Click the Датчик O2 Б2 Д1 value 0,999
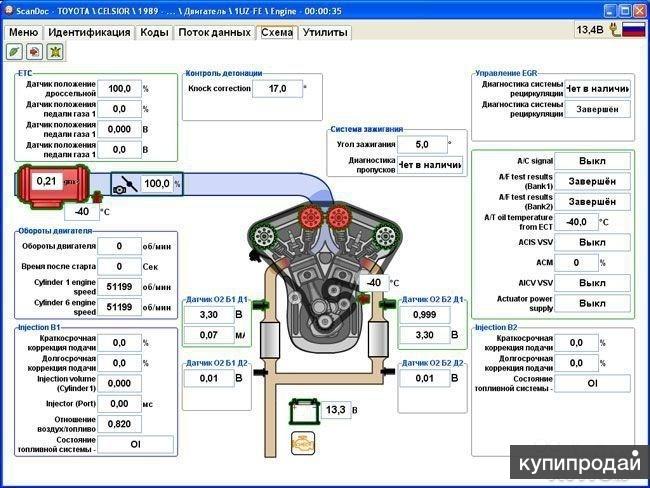 tap(424, 315)
